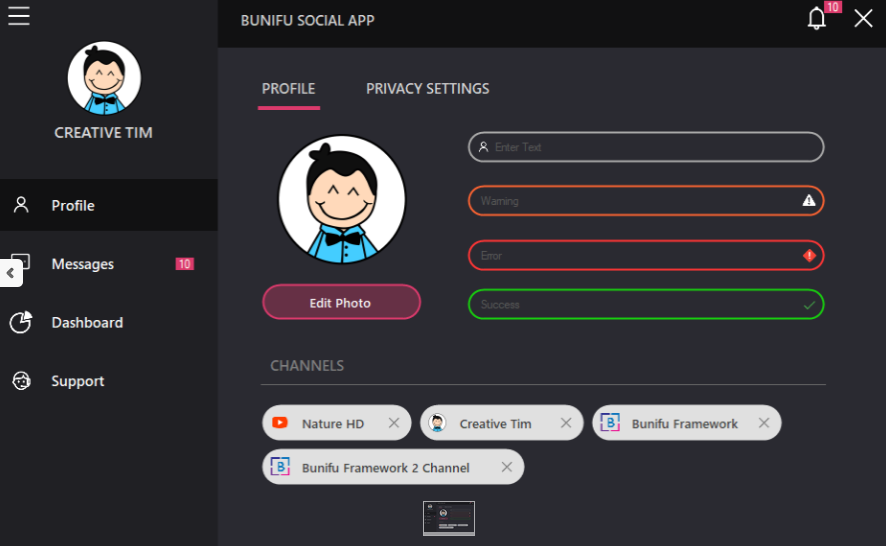
Task: Click the notification bell icon
Action: (x=816, y=19)
